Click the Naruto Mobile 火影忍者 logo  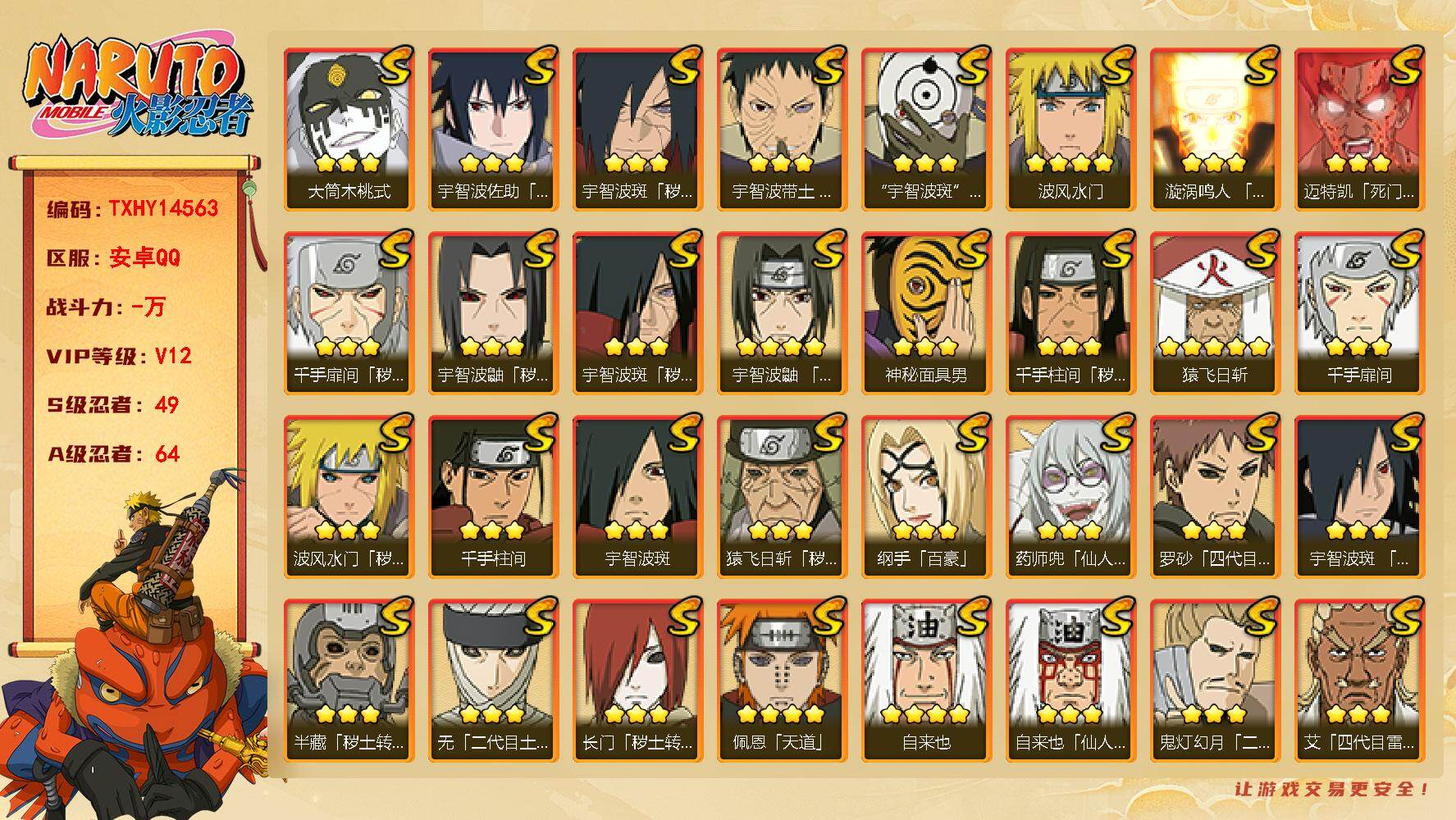click(137, 86)
